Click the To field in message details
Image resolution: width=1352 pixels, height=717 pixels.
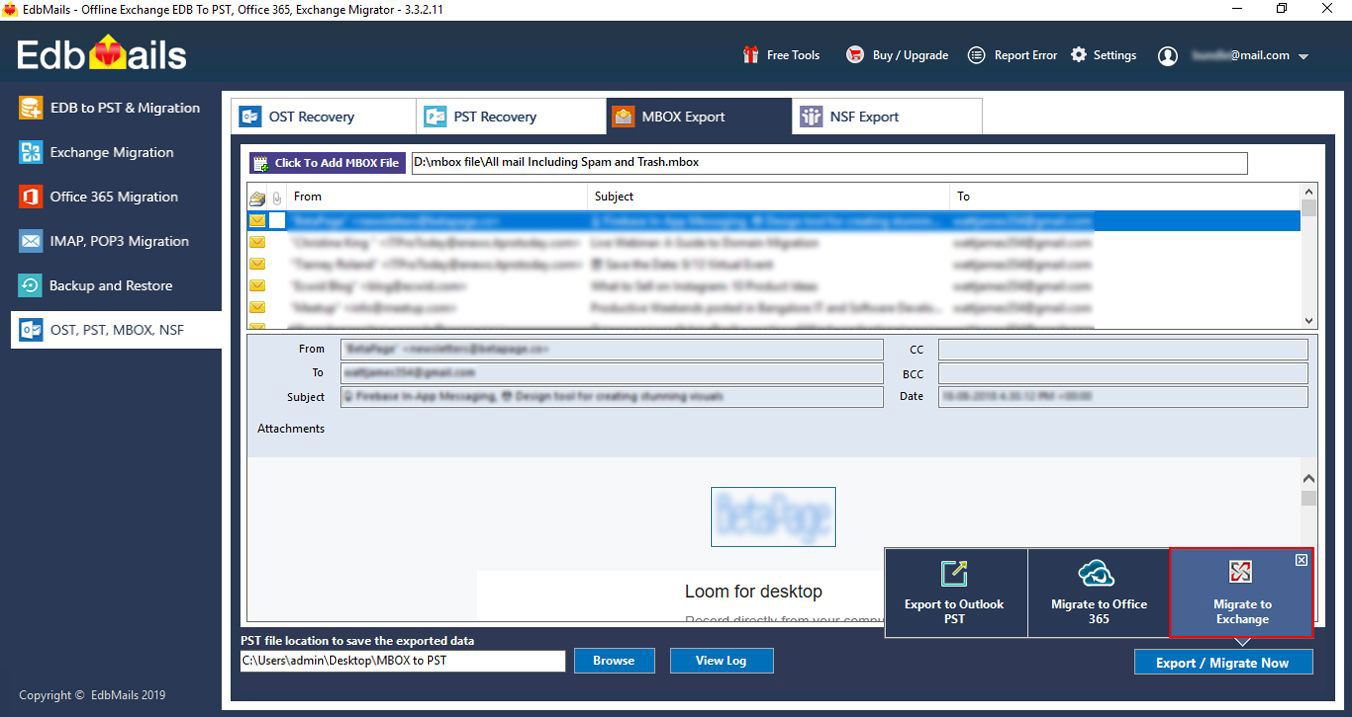pyautogui.click(x=612, y=373)
